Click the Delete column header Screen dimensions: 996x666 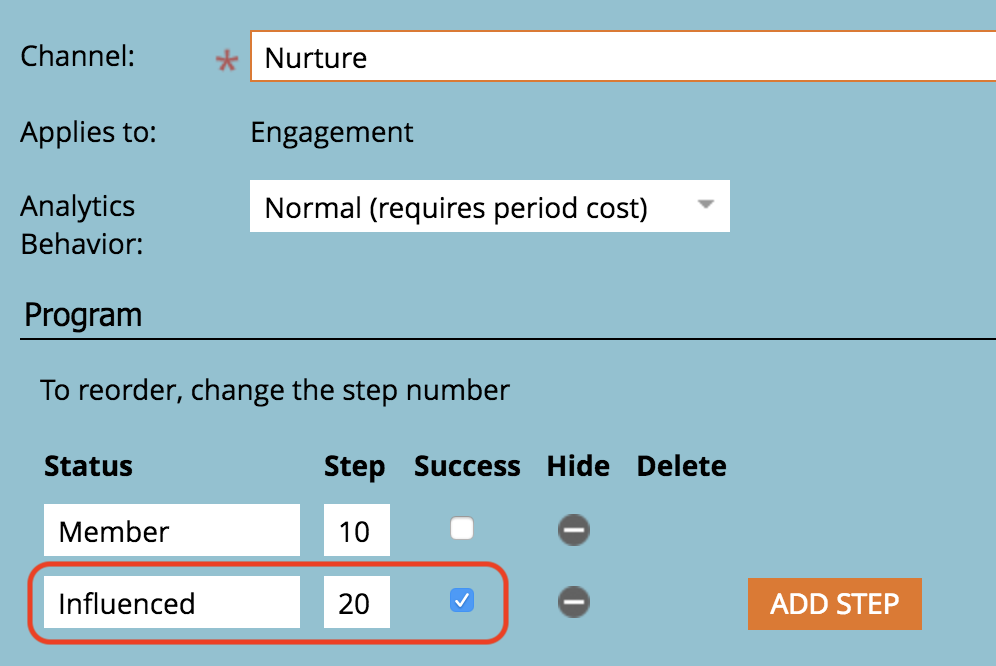click(681, 467)
